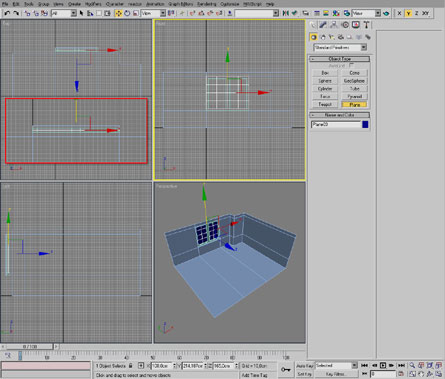445x379 pixels.
Task: Open the Modifiers menu
Action: [93, 4]
